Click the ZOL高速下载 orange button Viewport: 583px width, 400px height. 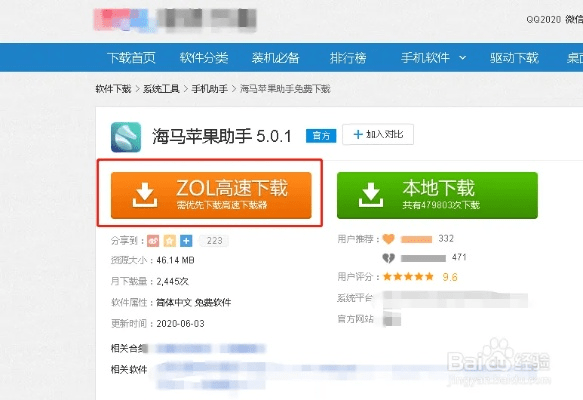[211, 195]
